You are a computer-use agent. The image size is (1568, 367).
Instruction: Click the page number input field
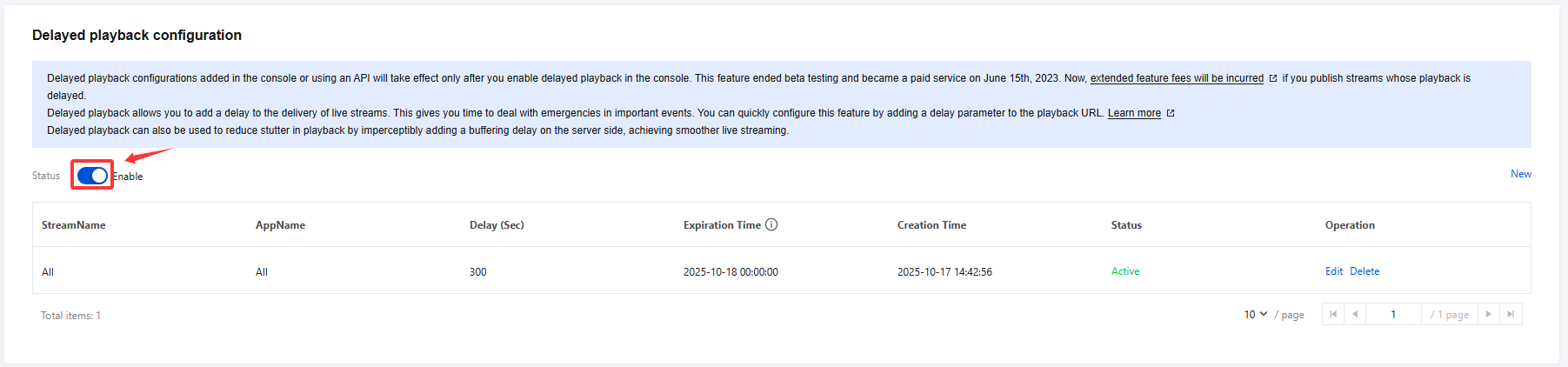pos(1393,314)
